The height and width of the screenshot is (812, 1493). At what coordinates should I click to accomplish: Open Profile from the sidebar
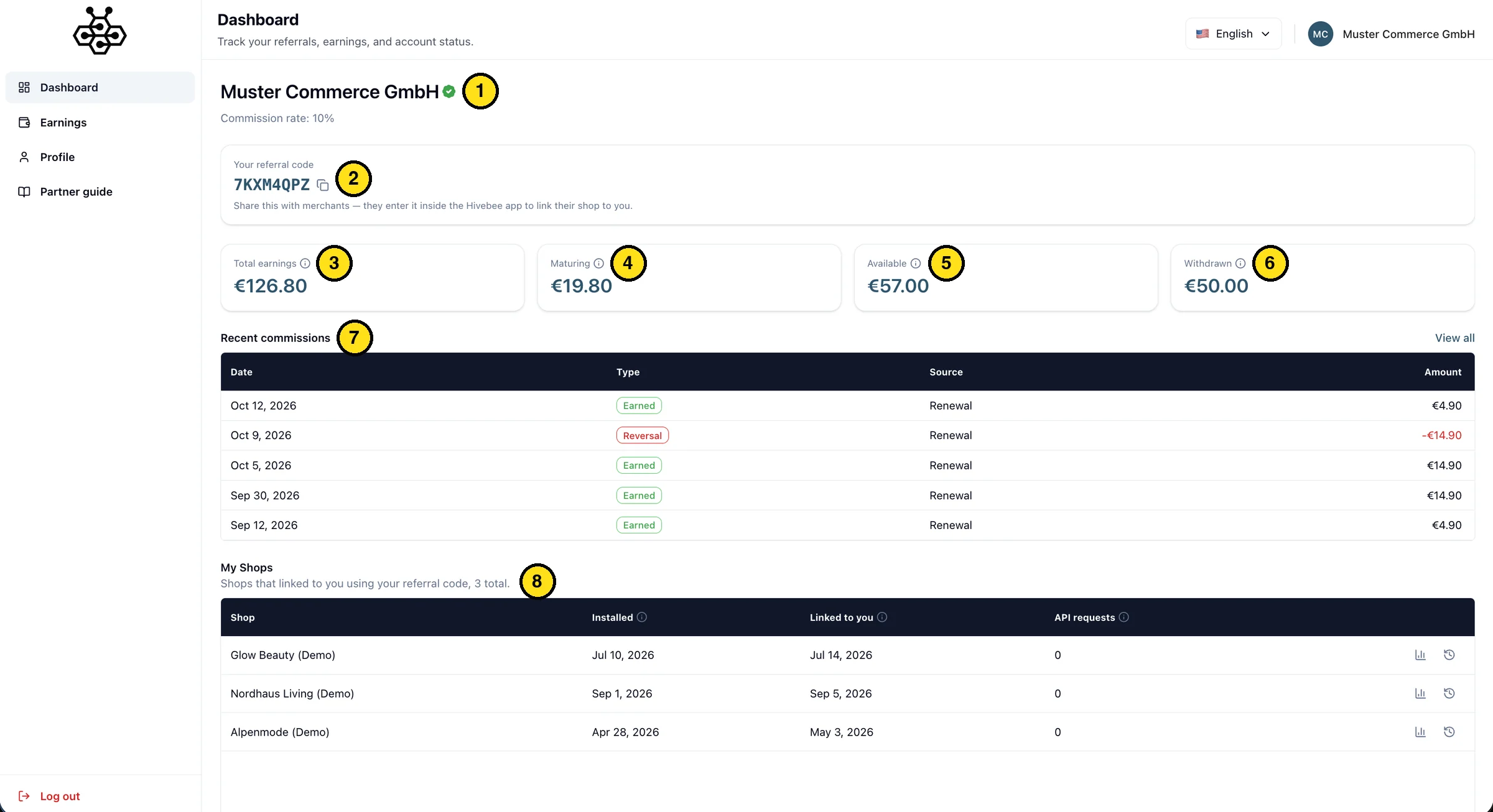[x=100, y=157]
